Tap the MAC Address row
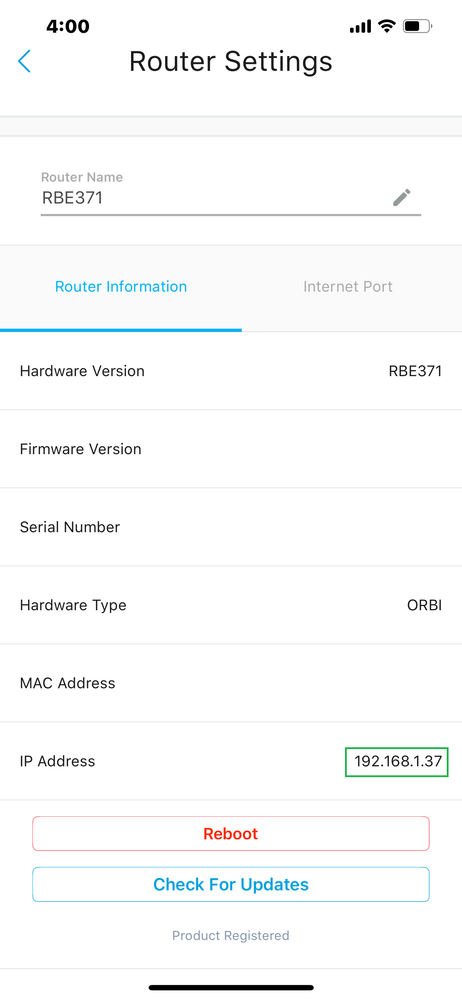This screenshot has width=462, height=999. tap(231, 683)
